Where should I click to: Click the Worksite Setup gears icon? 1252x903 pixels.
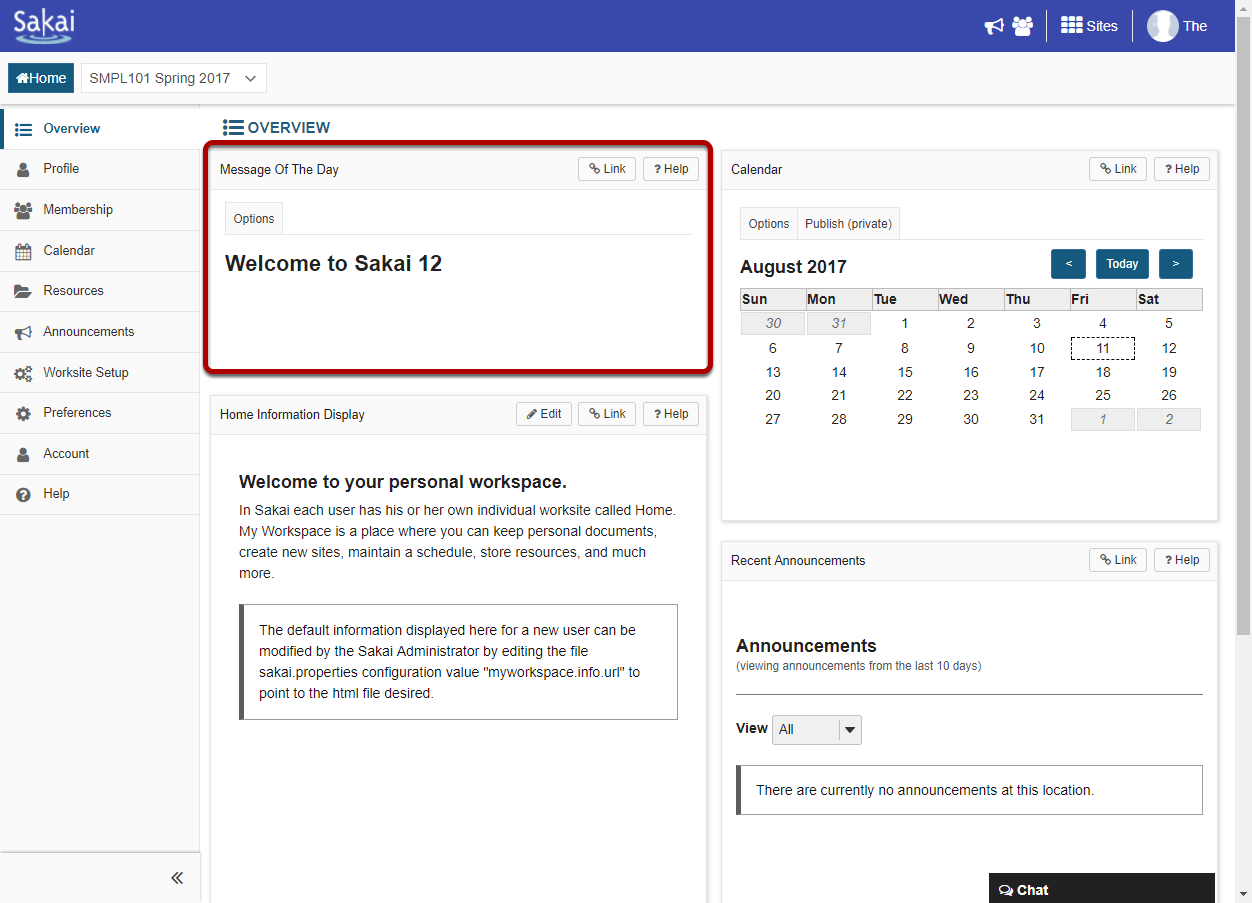(23, 374)
